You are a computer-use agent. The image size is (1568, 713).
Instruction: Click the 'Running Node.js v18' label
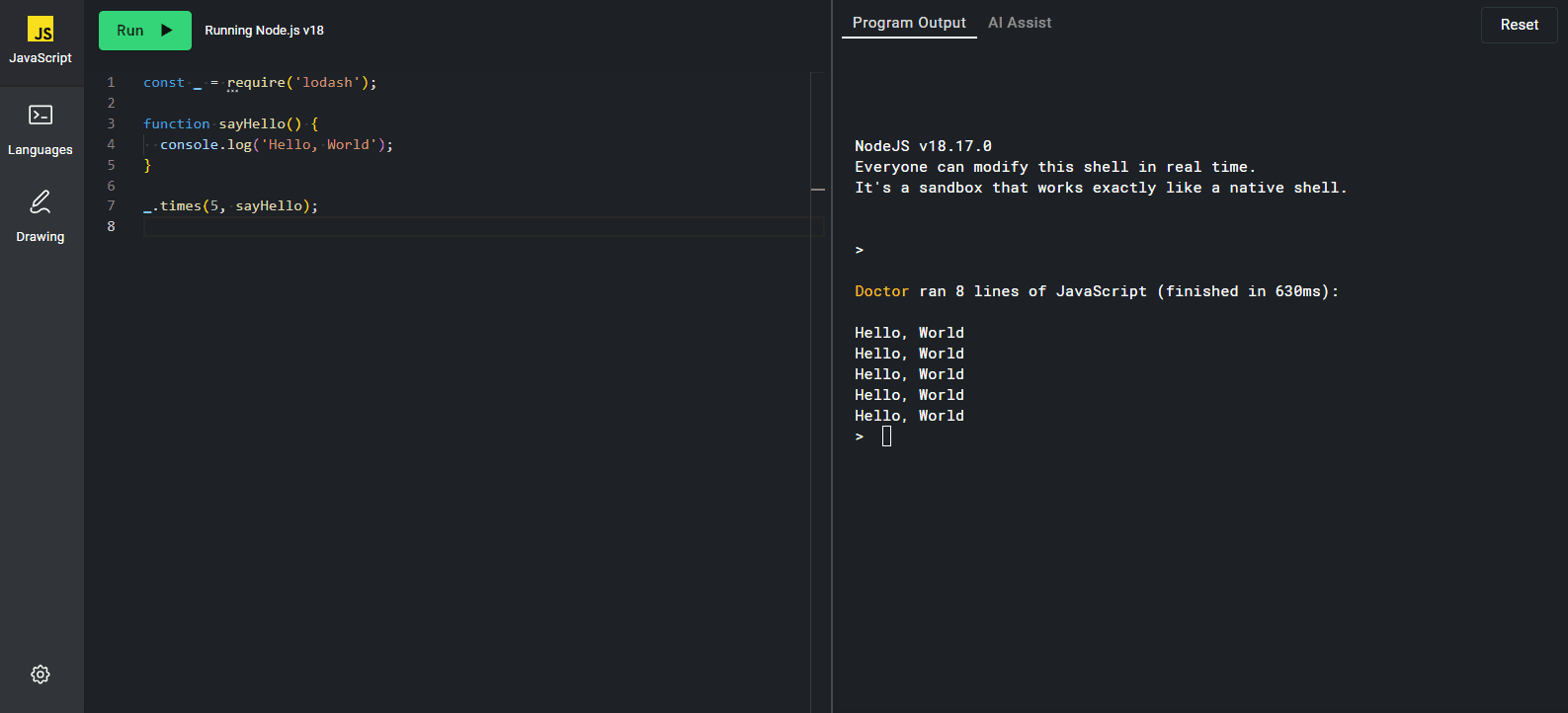[x=264, y=31]
